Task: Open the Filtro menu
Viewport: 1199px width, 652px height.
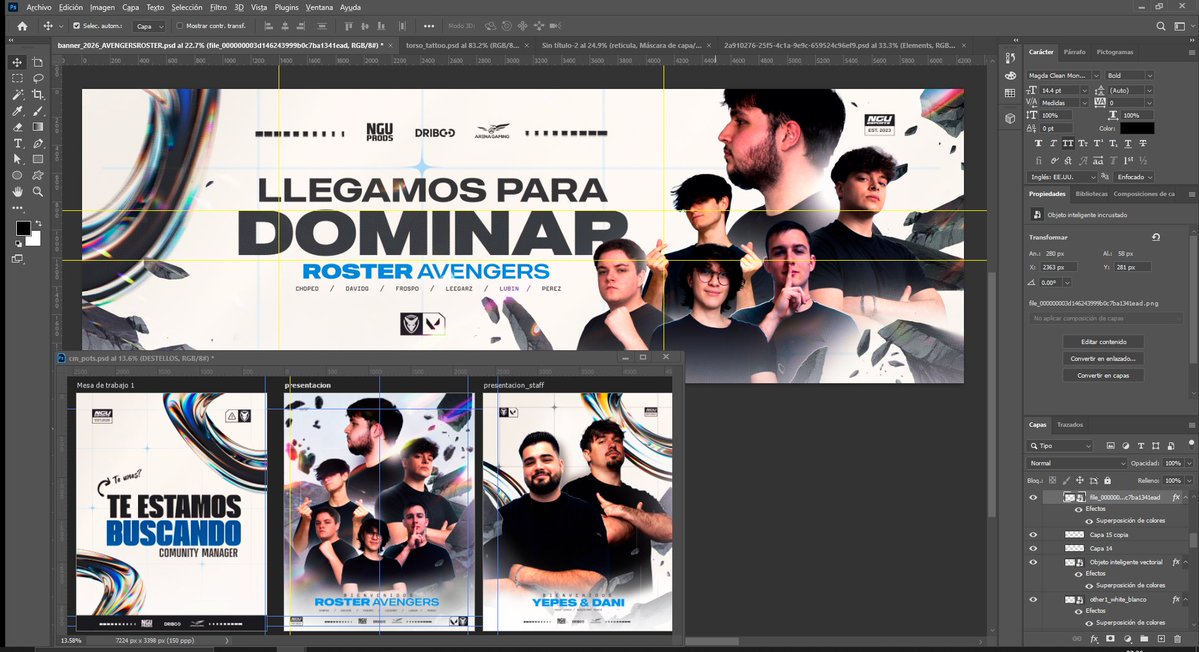Action: tap(218, 7)
